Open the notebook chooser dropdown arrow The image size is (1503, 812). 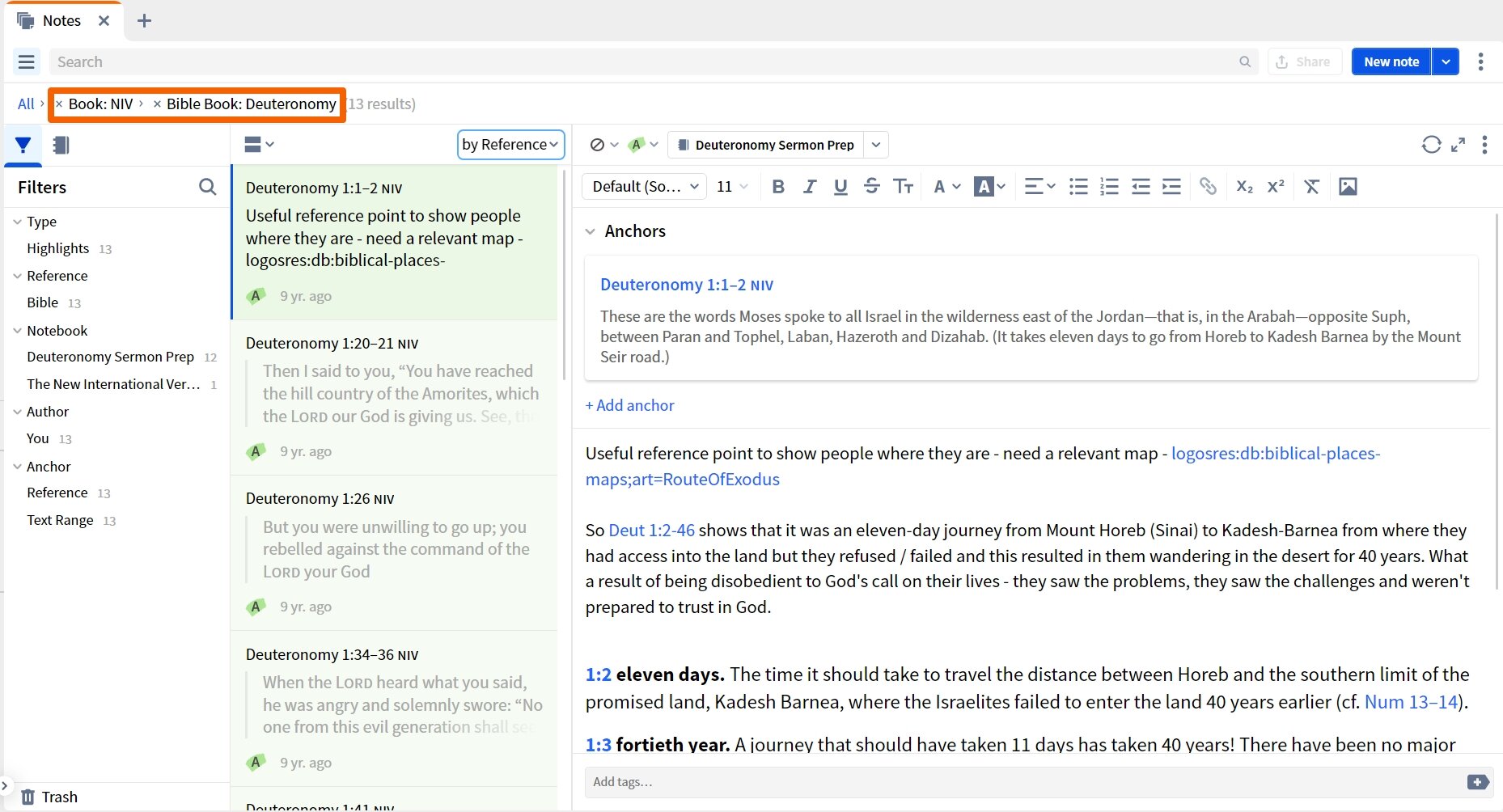click(x=876, y=145)
